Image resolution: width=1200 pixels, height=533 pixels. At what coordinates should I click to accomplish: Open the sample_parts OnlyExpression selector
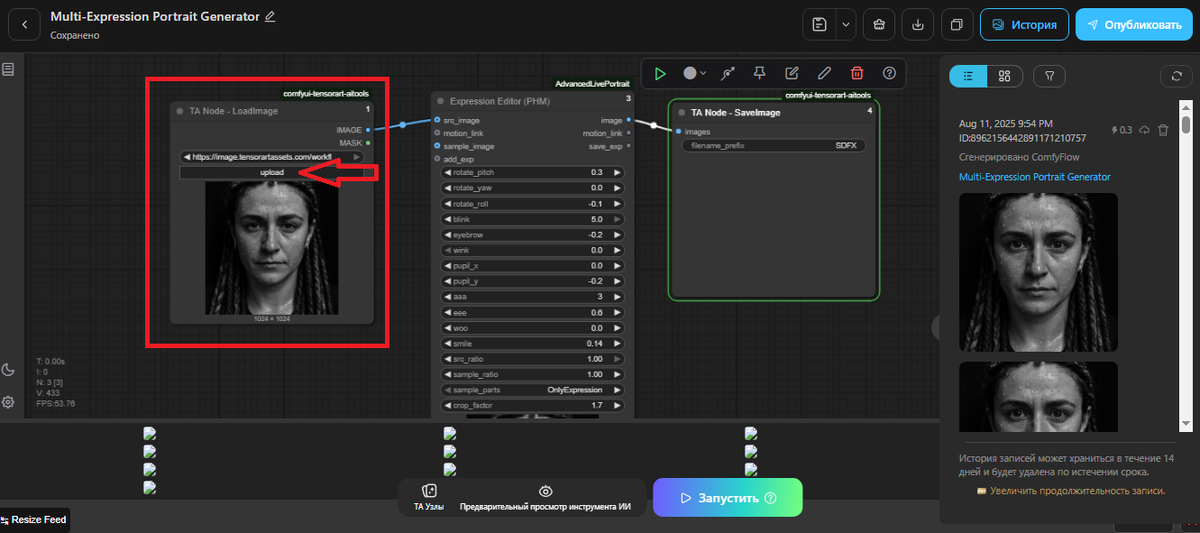point(533,389)
